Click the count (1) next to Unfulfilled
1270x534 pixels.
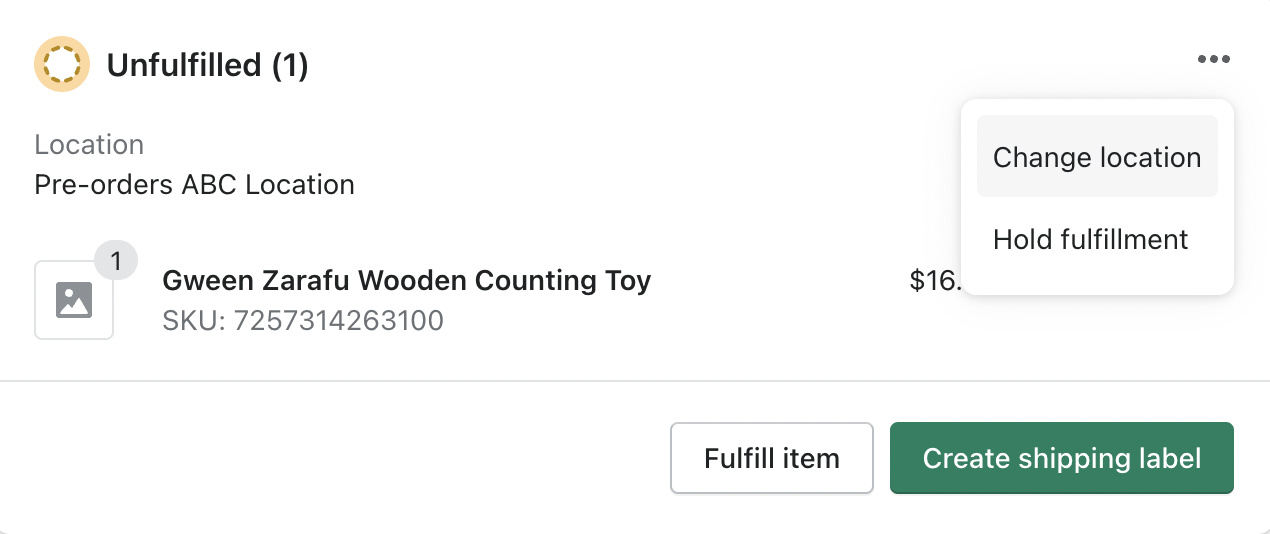click(290, 65)
